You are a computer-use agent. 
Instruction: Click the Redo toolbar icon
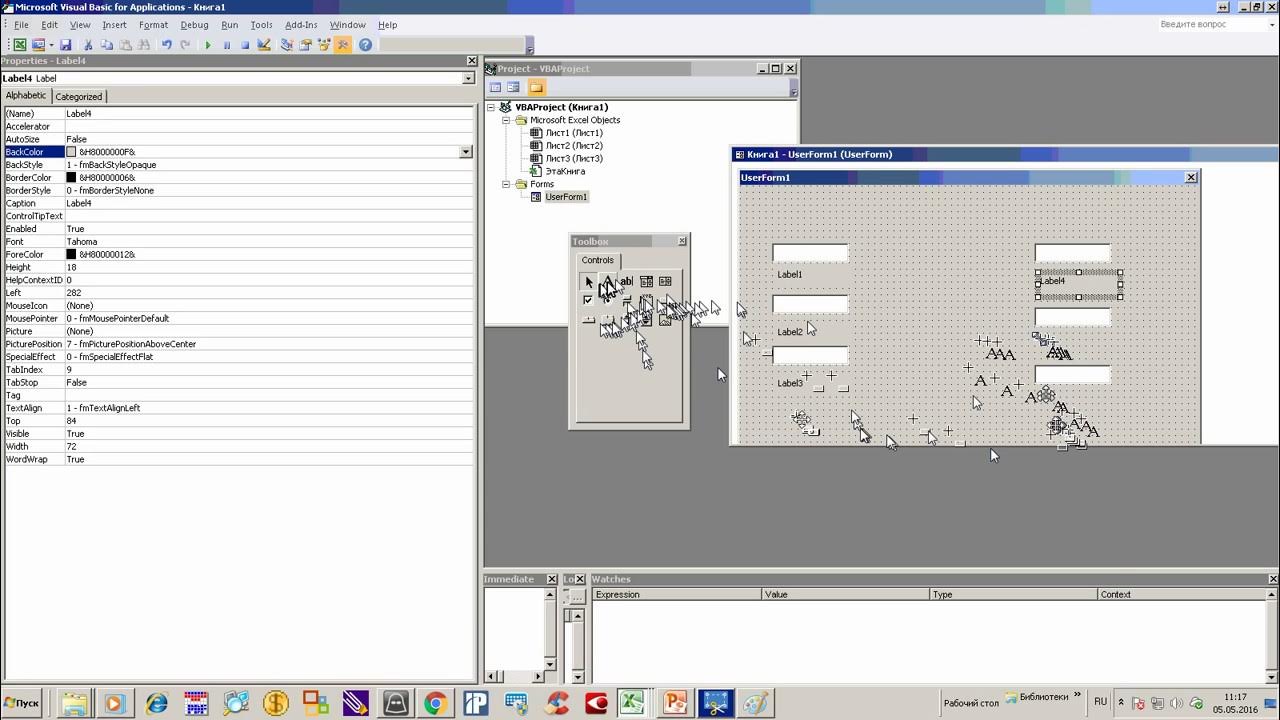tap(185, 45)
